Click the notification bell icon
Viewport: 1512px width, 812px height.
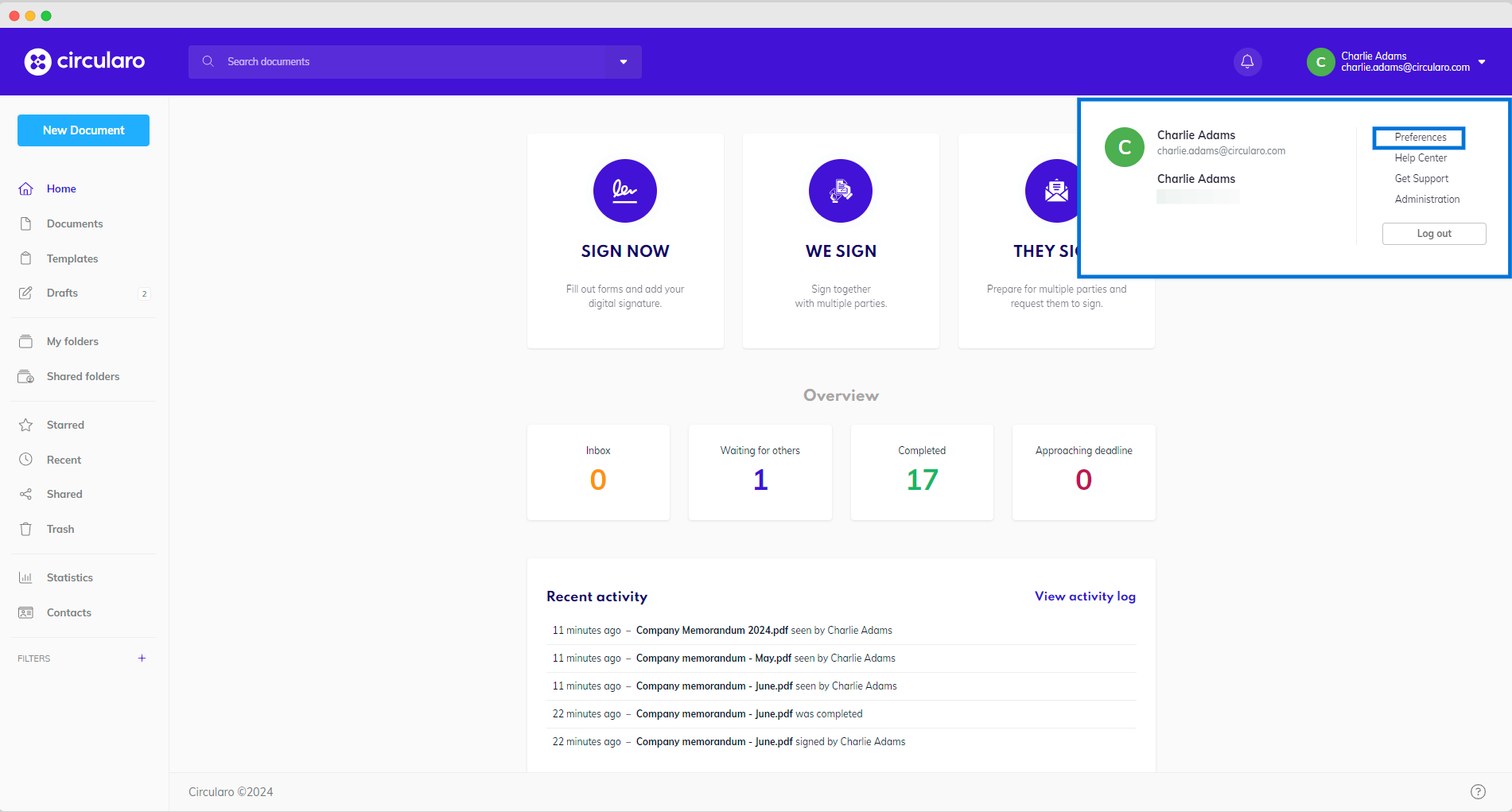point(1247,62)
